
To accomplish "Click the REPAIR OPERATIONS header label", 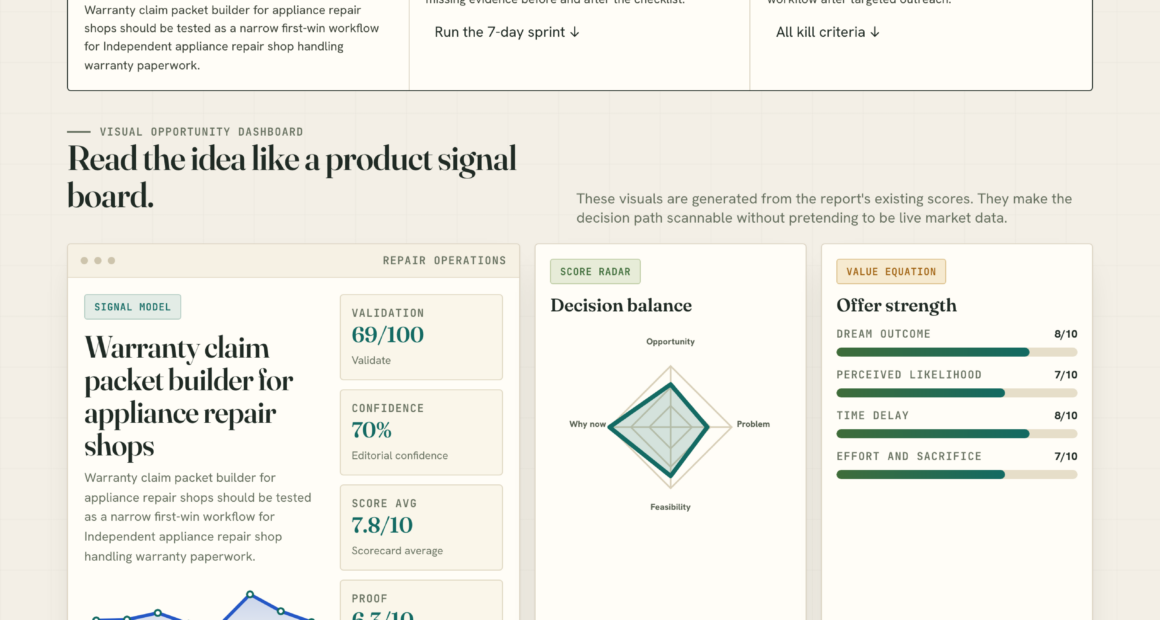I will coord(444,260).
